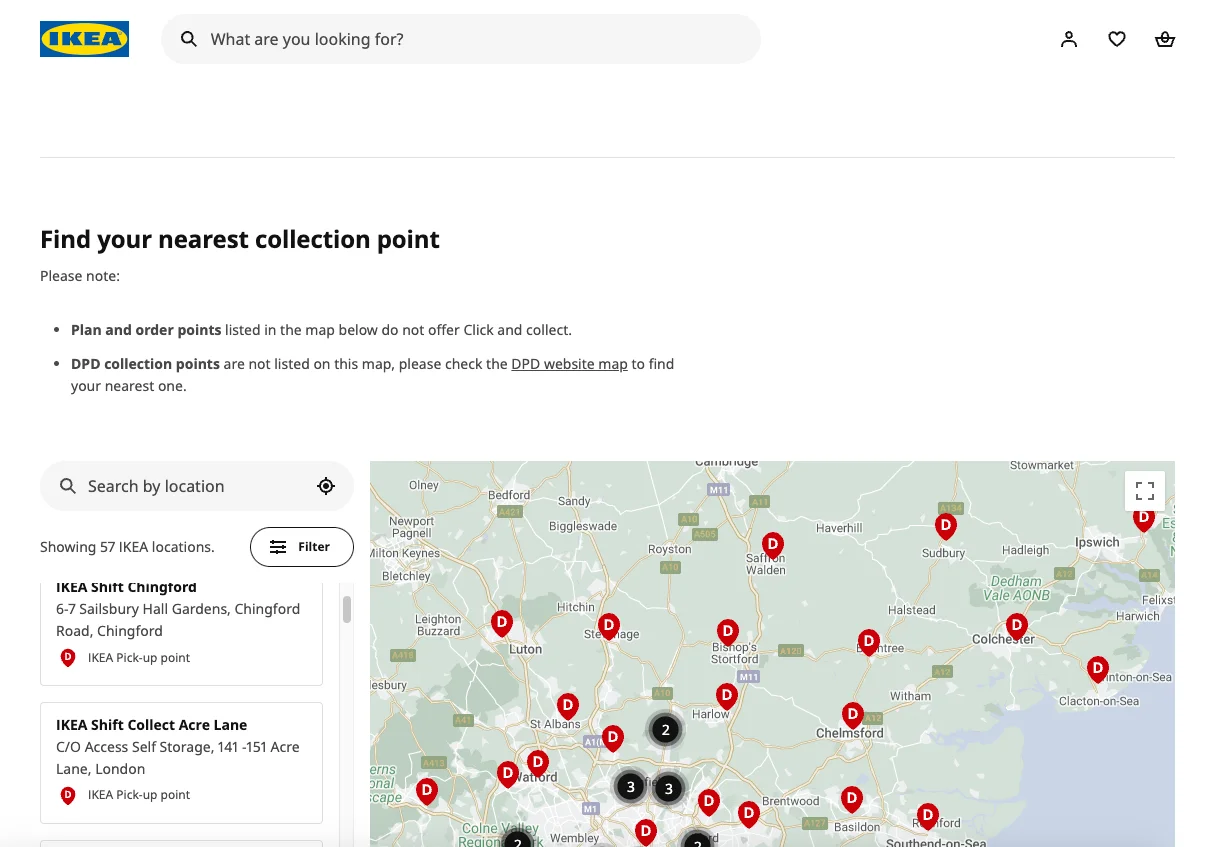The width and height of the screenshot is (1215, 847).
Task: Click the magnifier icon in top search bar
Action: (188, 39)
